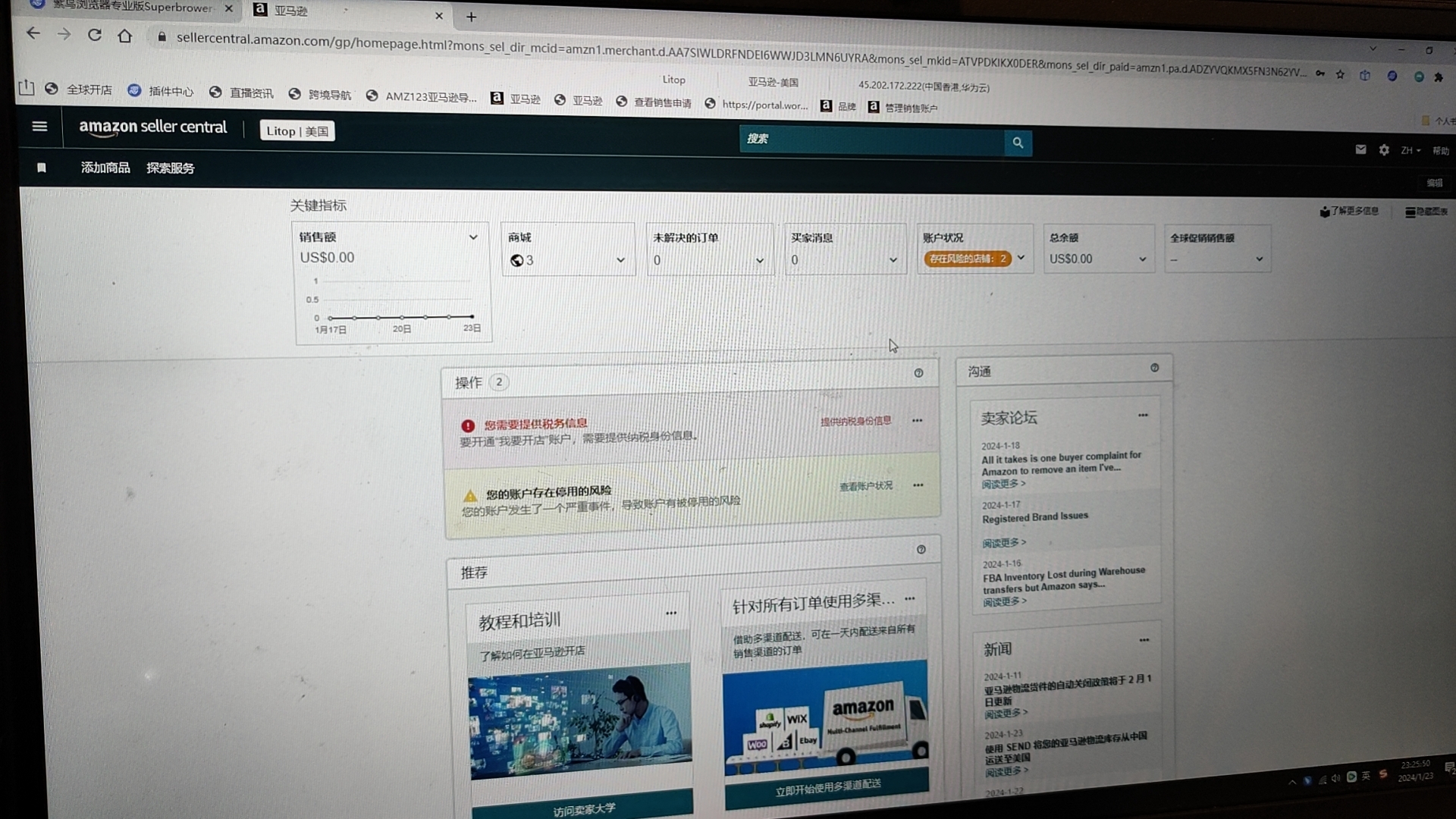Read more under Registered Brand Issues post
The width and height of the screenshot is (1456, 819).
(x=1003, y=543)
